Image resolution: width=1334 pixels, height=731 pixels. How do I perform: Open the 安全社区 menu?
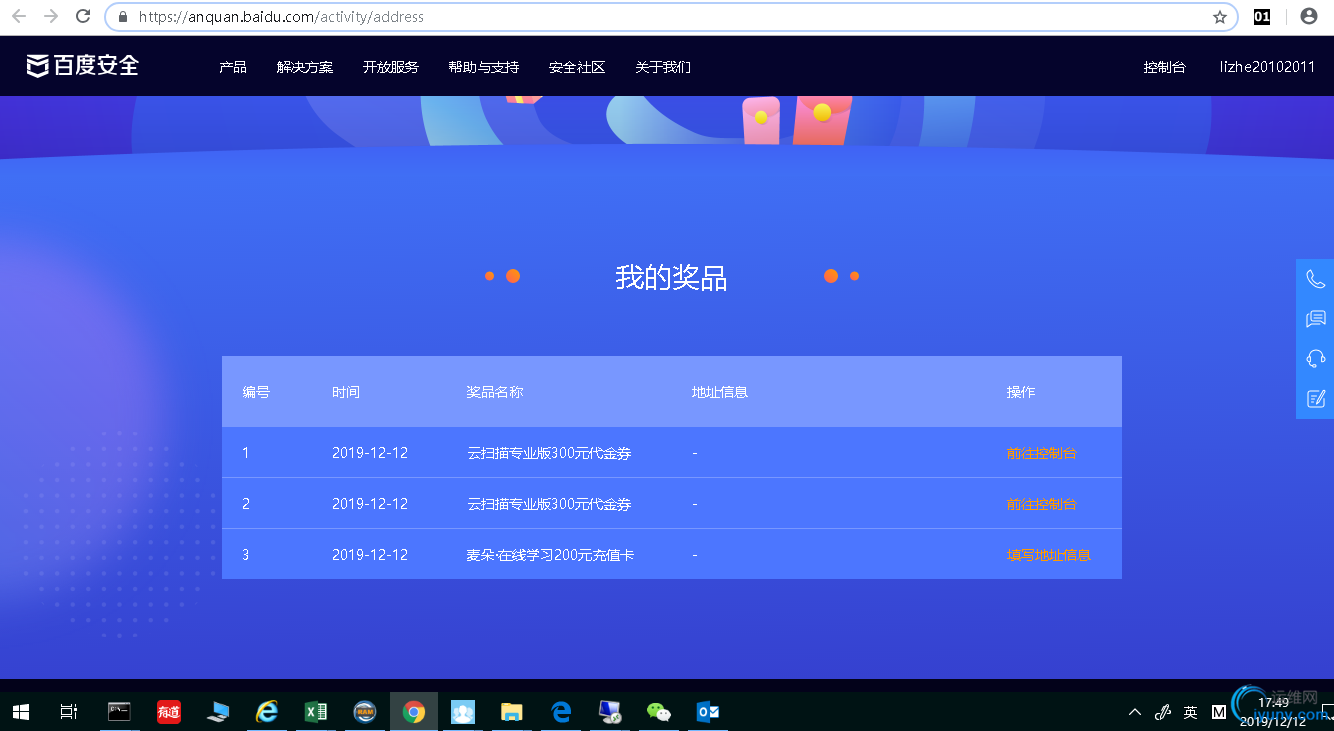click(x=577, y=67)
